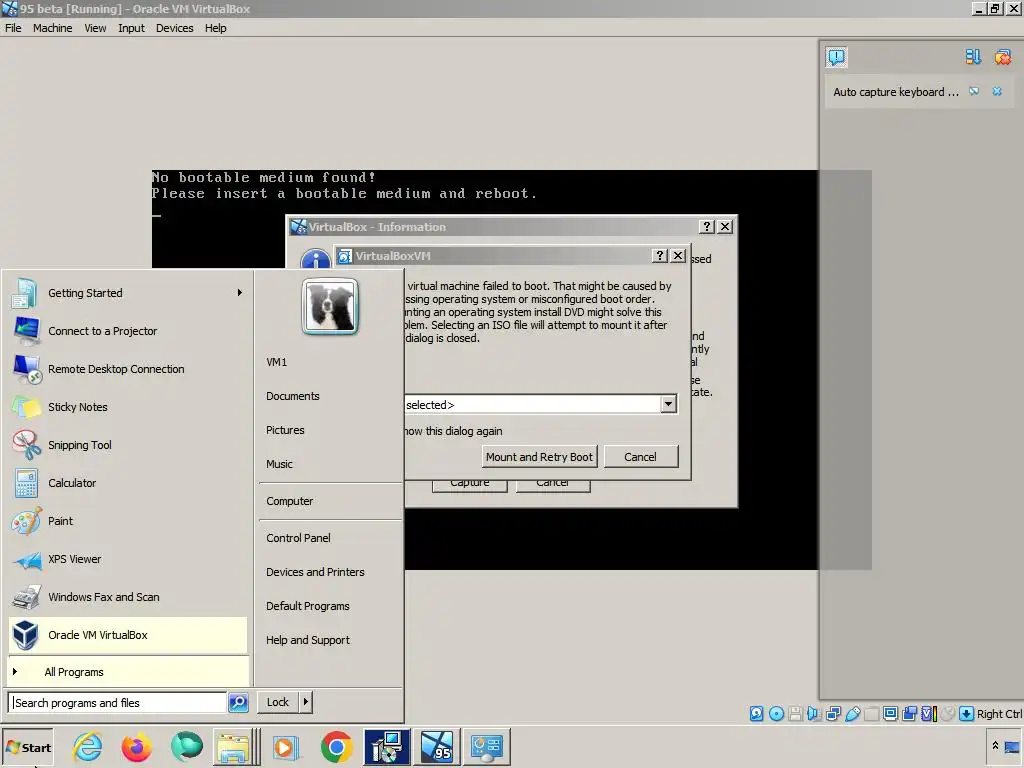The image size is (1024, 768).
Task: Click Mount and Retry Boot button
Action: tap(539, 456)
